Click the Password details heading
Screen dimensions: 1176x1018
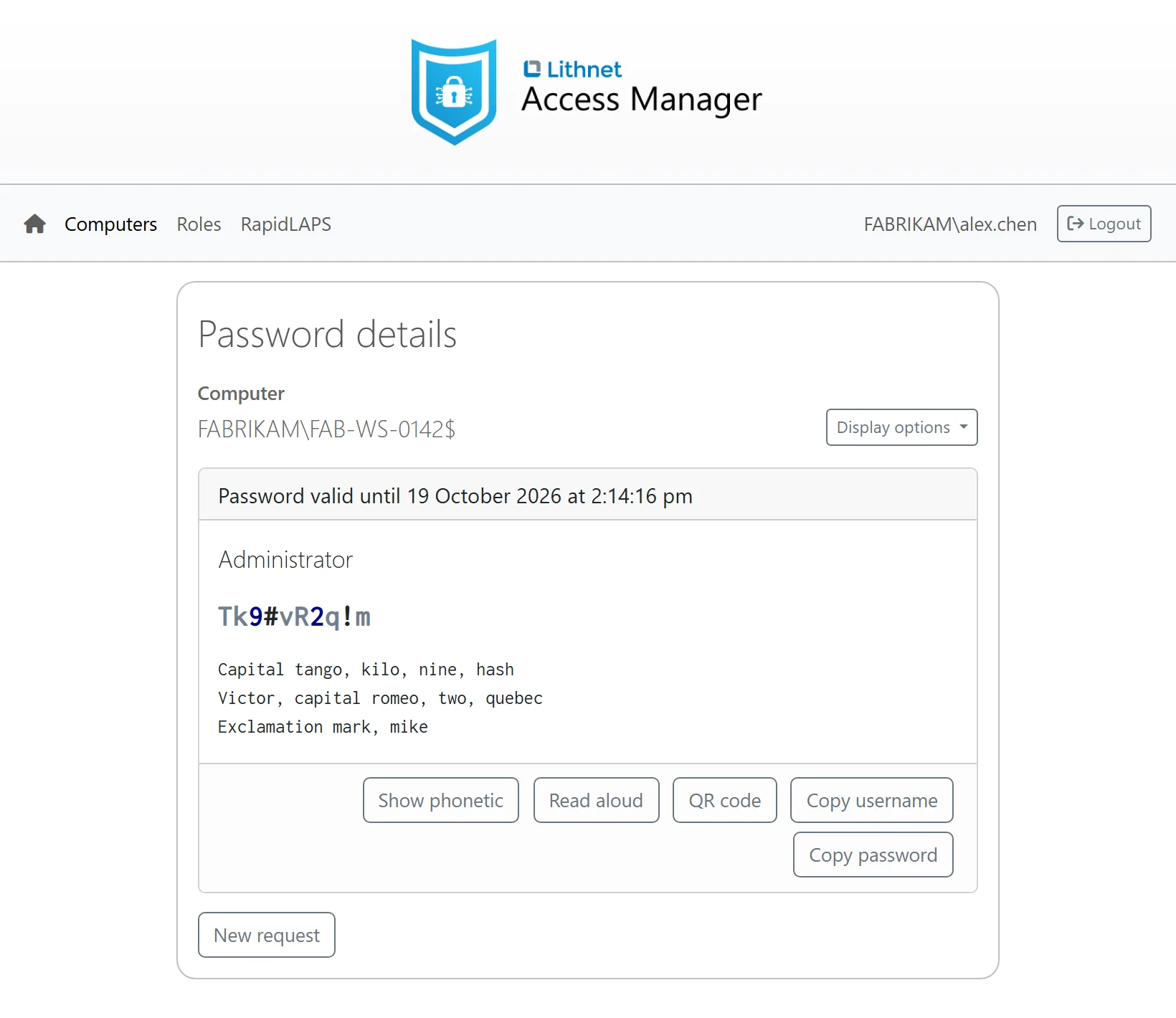pos(327,334)
